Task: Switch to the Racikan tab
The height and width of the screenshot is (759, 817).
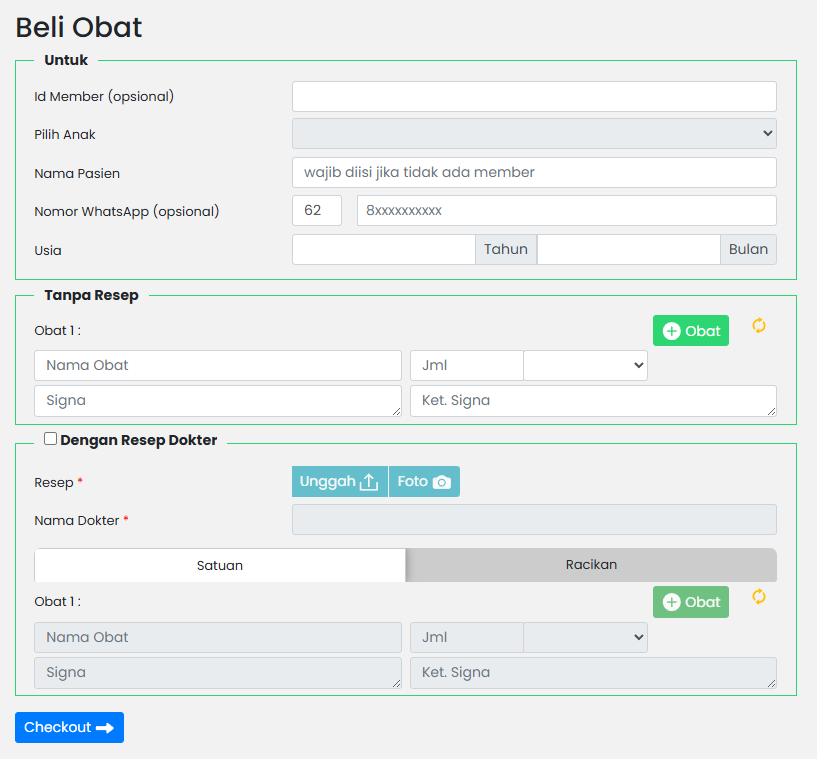Action: pyautogui.click(x=591, y=565)
